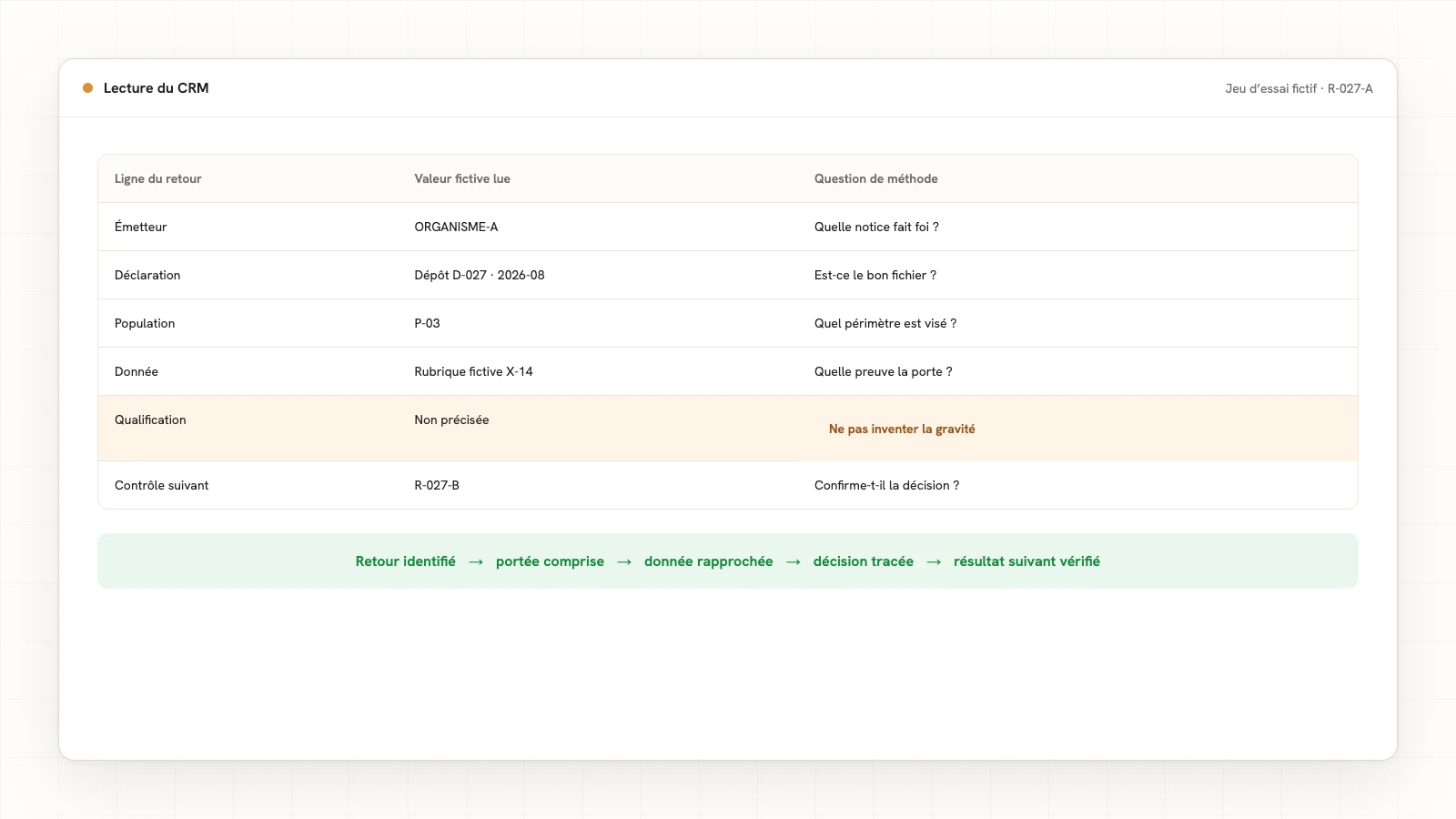Click the 'Retour identifié' step
The image size is (1456, 819).
(x=406, y=561)
